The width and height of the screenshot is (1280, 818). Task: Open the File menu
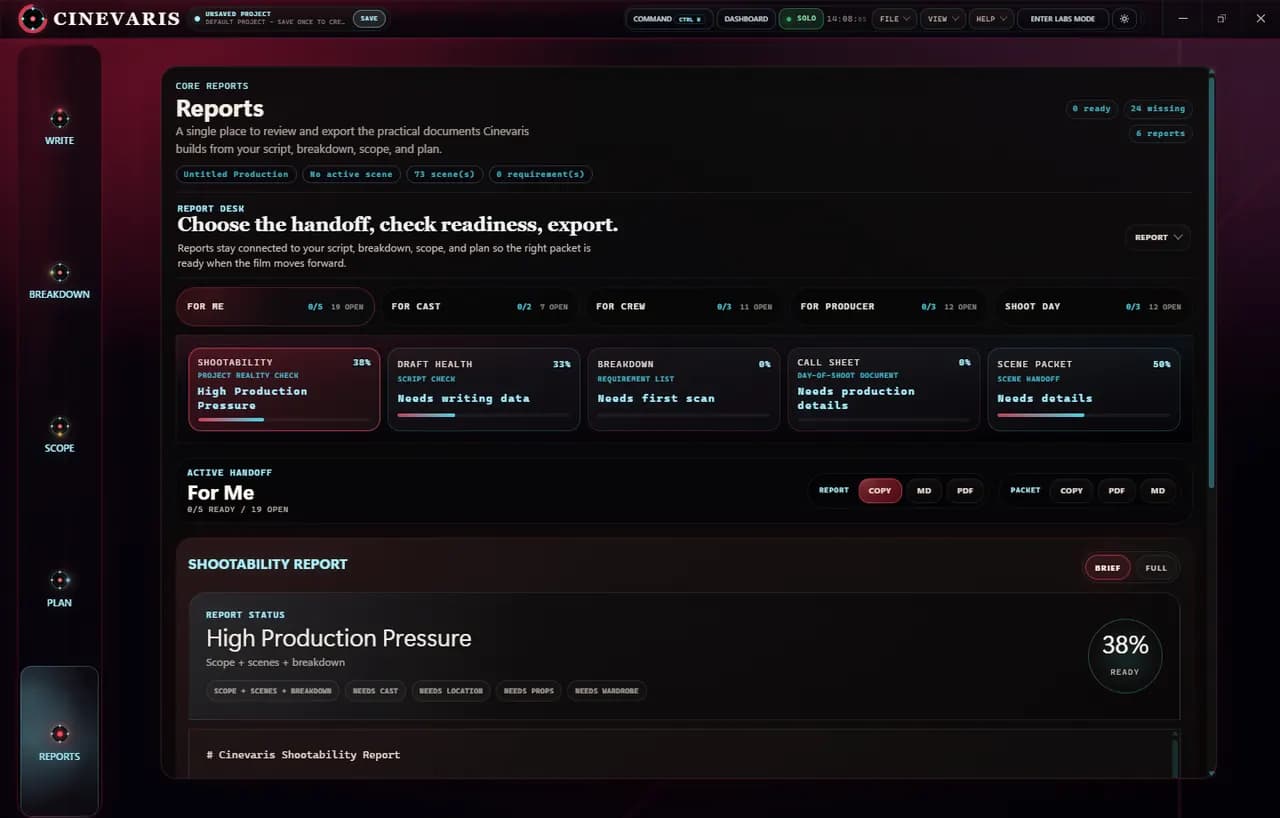[x=894, y=18]
